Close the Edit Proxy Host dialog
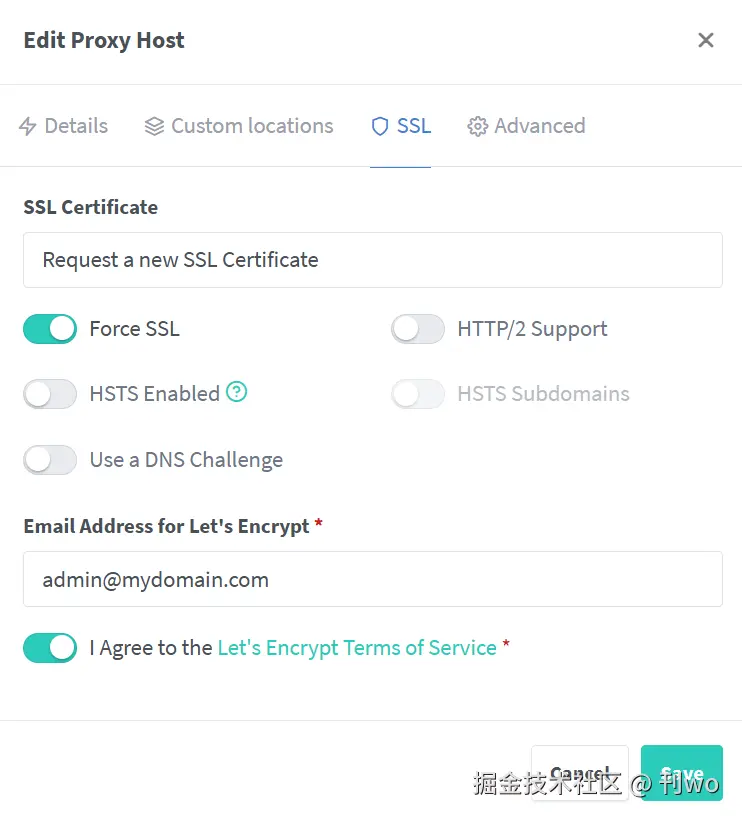This screenshot has width=742, height=820. click(706, 40)
